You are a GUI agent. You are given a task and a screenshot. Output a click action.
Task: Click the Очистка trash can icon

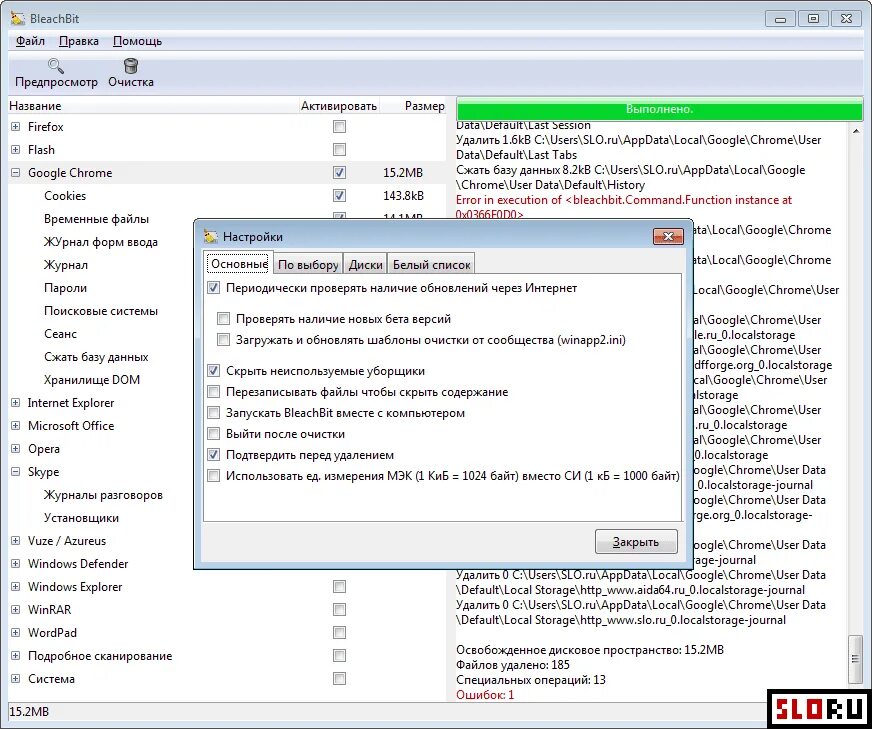(131, 66)
